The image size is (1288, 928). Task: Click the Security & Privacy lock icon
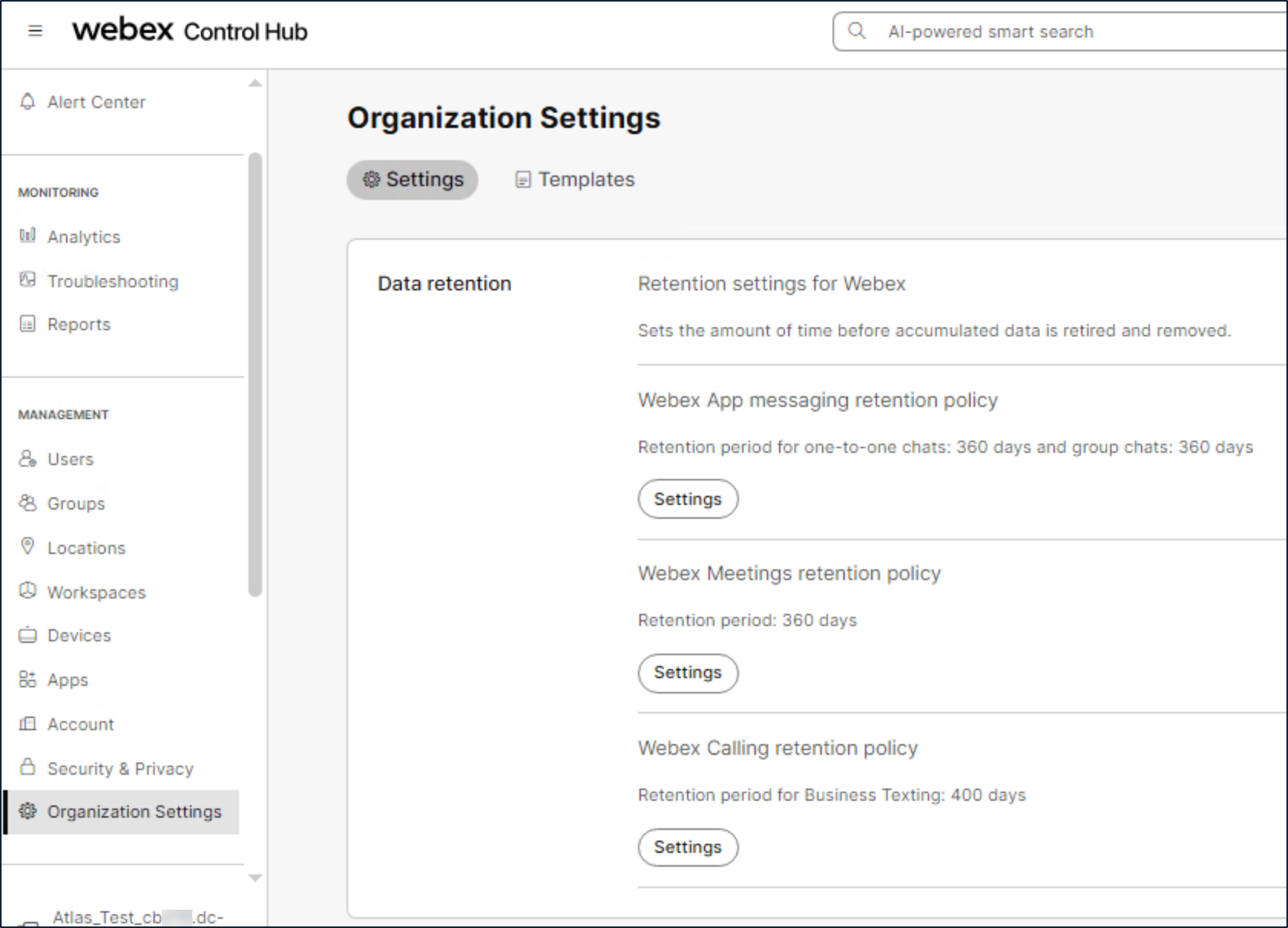pos(28,767)
